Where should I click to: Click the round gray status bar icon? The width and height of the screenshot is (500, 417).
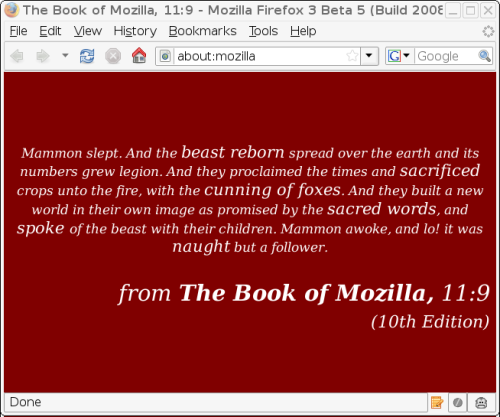[458, 403]
